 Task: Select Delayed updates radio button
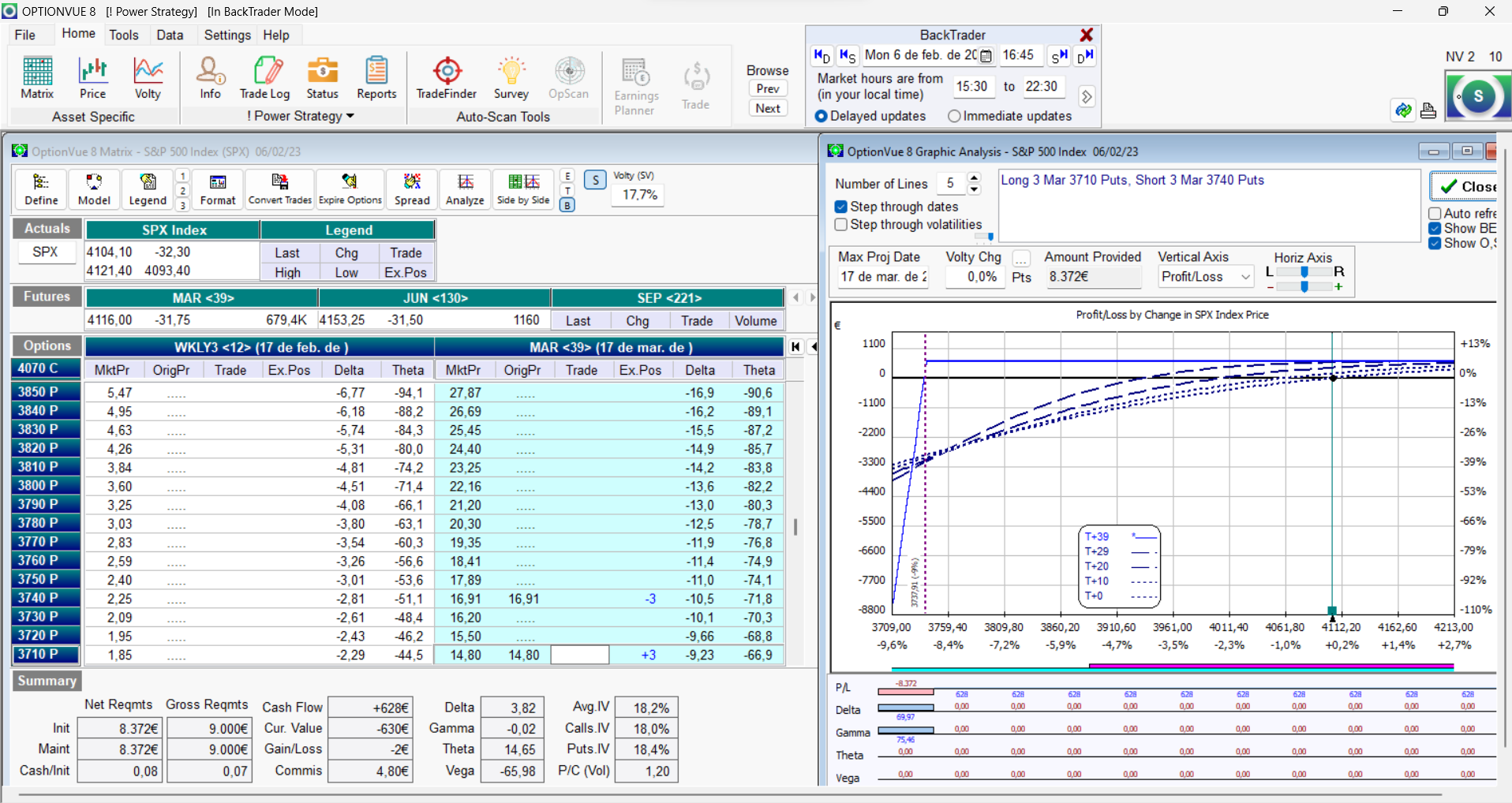click(x=821, y=116)
